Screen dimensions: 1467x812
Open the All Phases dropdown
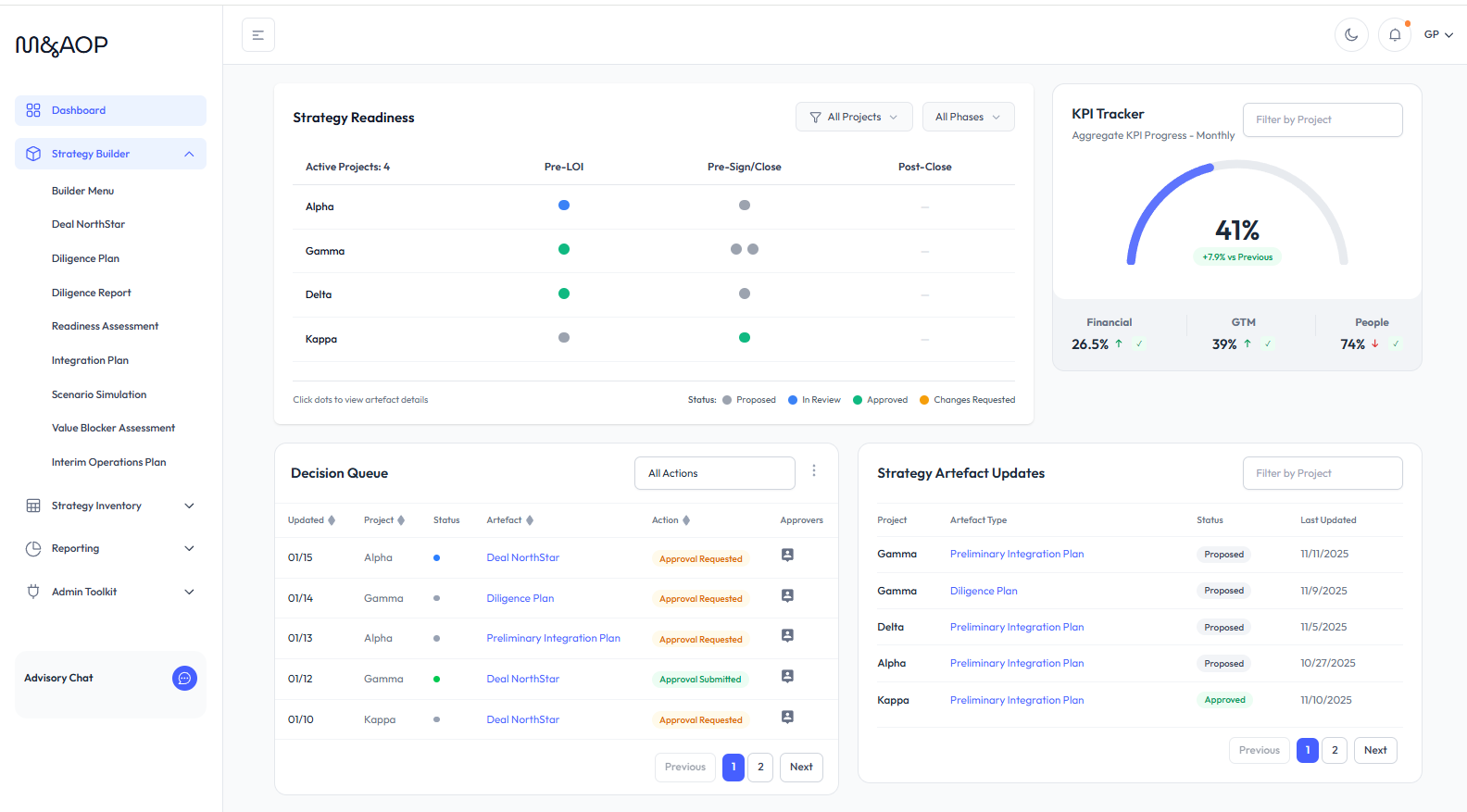click(968, 117)
